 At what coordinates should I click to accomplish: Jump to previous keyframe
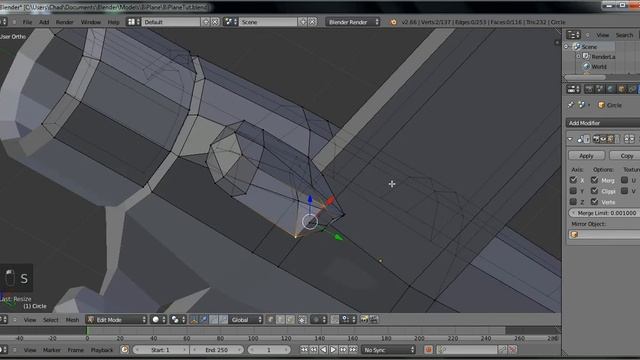pyautogui.click(x=314, y=350)
